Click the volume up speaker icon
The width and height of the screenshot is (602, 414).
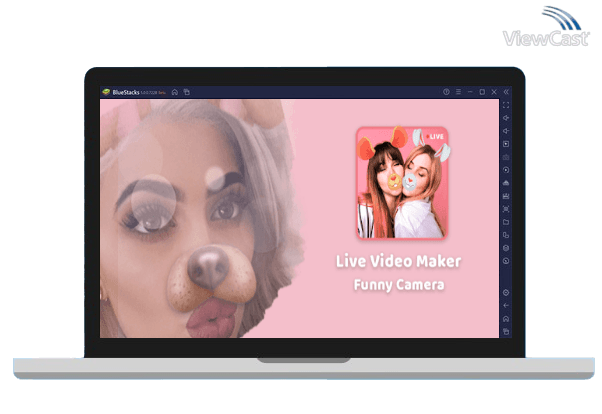tap(506, 118)
